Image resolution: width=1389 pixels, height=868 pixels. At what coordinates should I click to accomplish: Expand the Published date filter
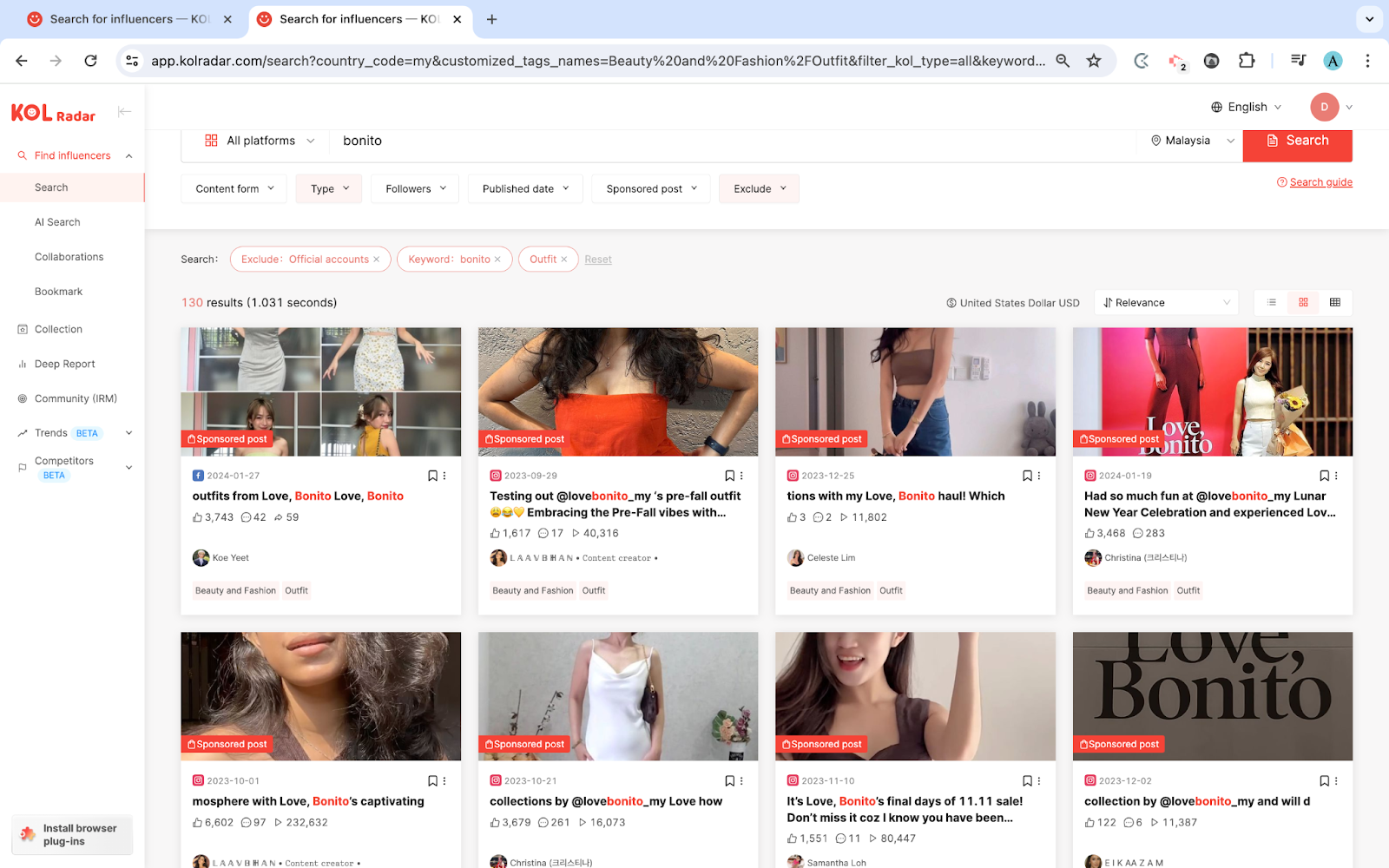pyautogui.click(x=525, y=188)
